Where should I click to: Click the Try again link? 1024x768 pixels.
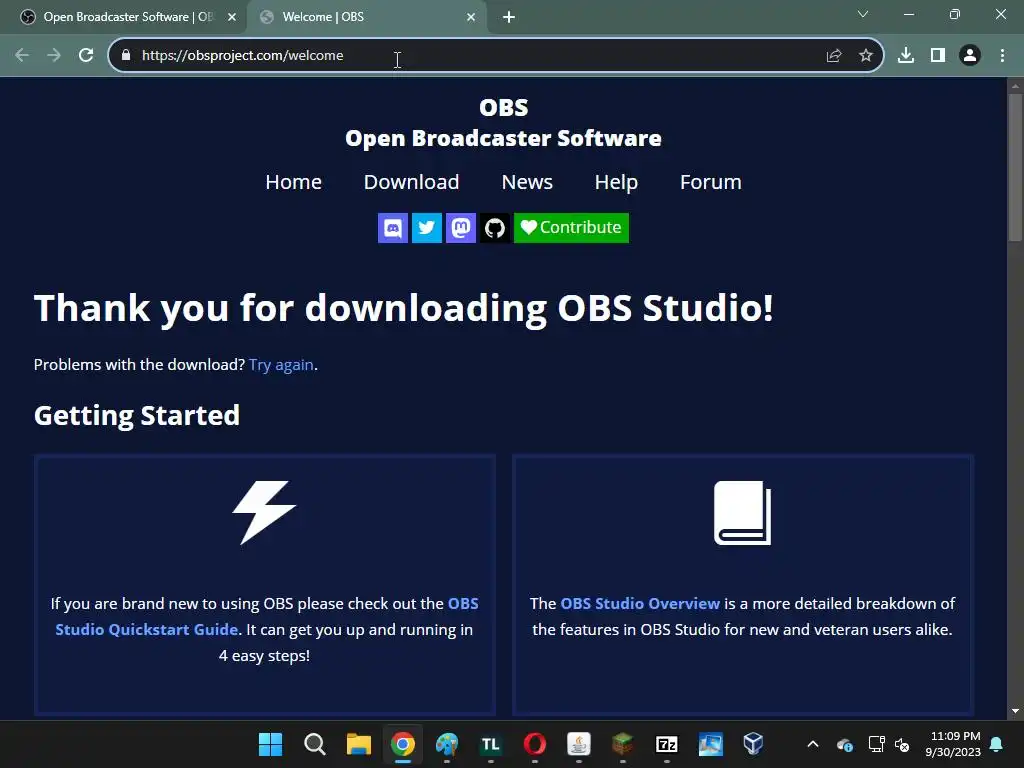281,364
